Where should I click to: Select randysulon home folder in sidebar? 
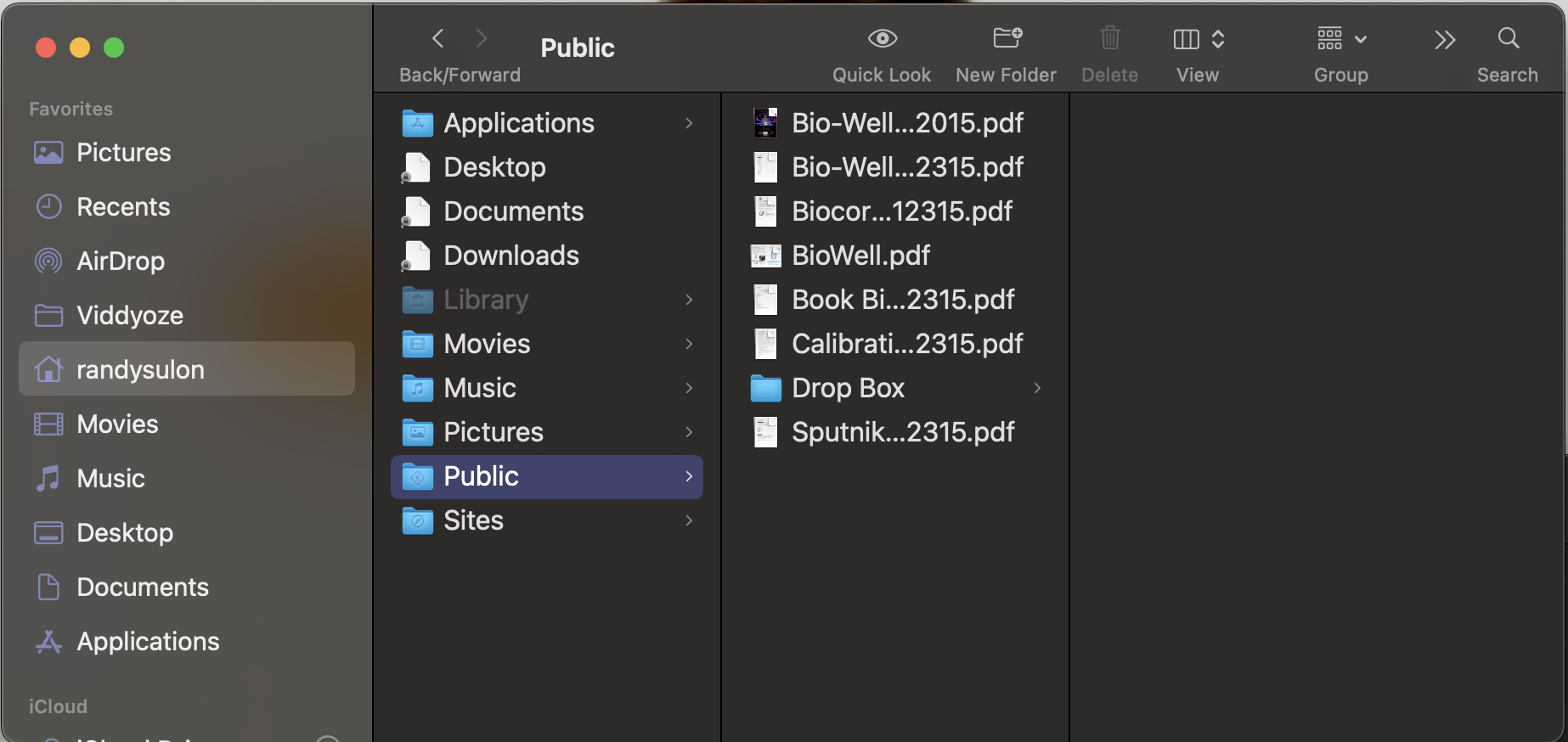click(140, 370)
